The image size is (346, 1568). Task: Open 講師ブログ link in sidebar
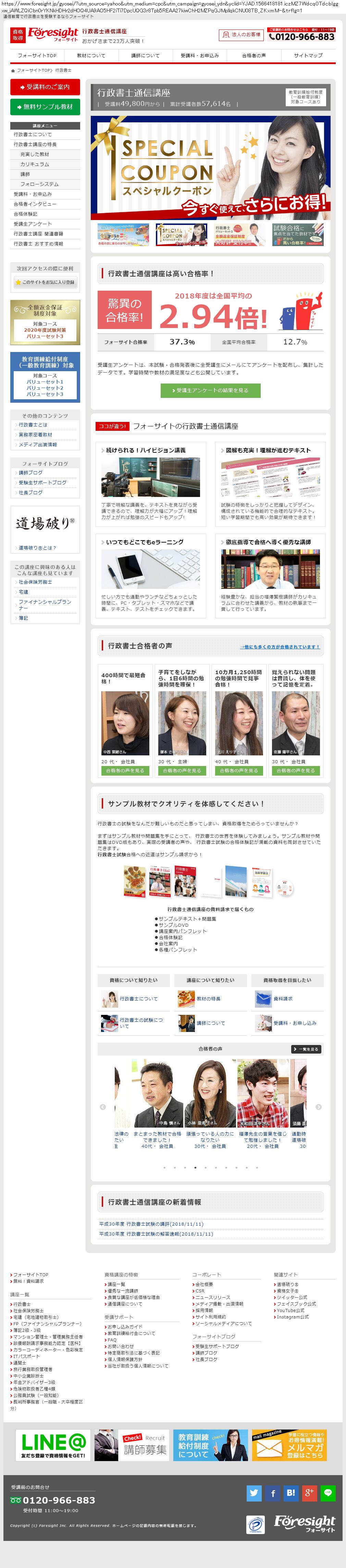30,472
